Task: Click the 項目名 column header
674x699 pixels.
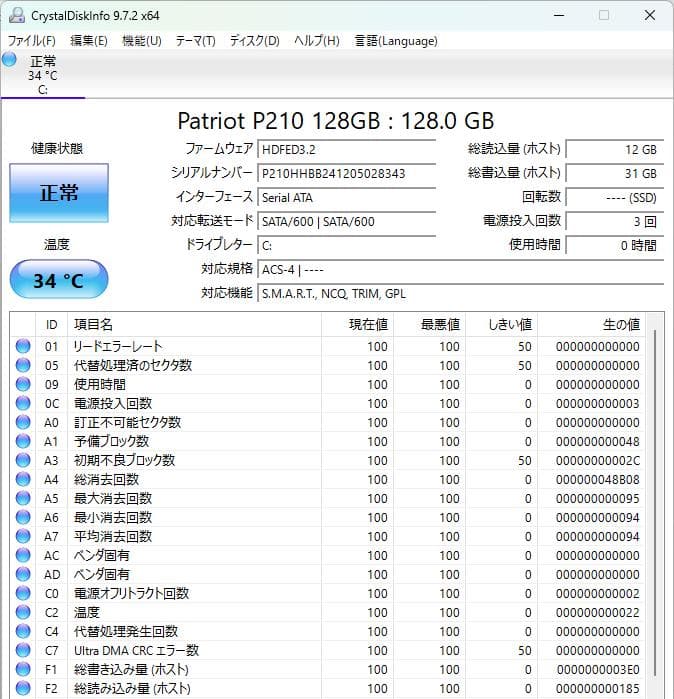Action: click(x=194, y=325)
